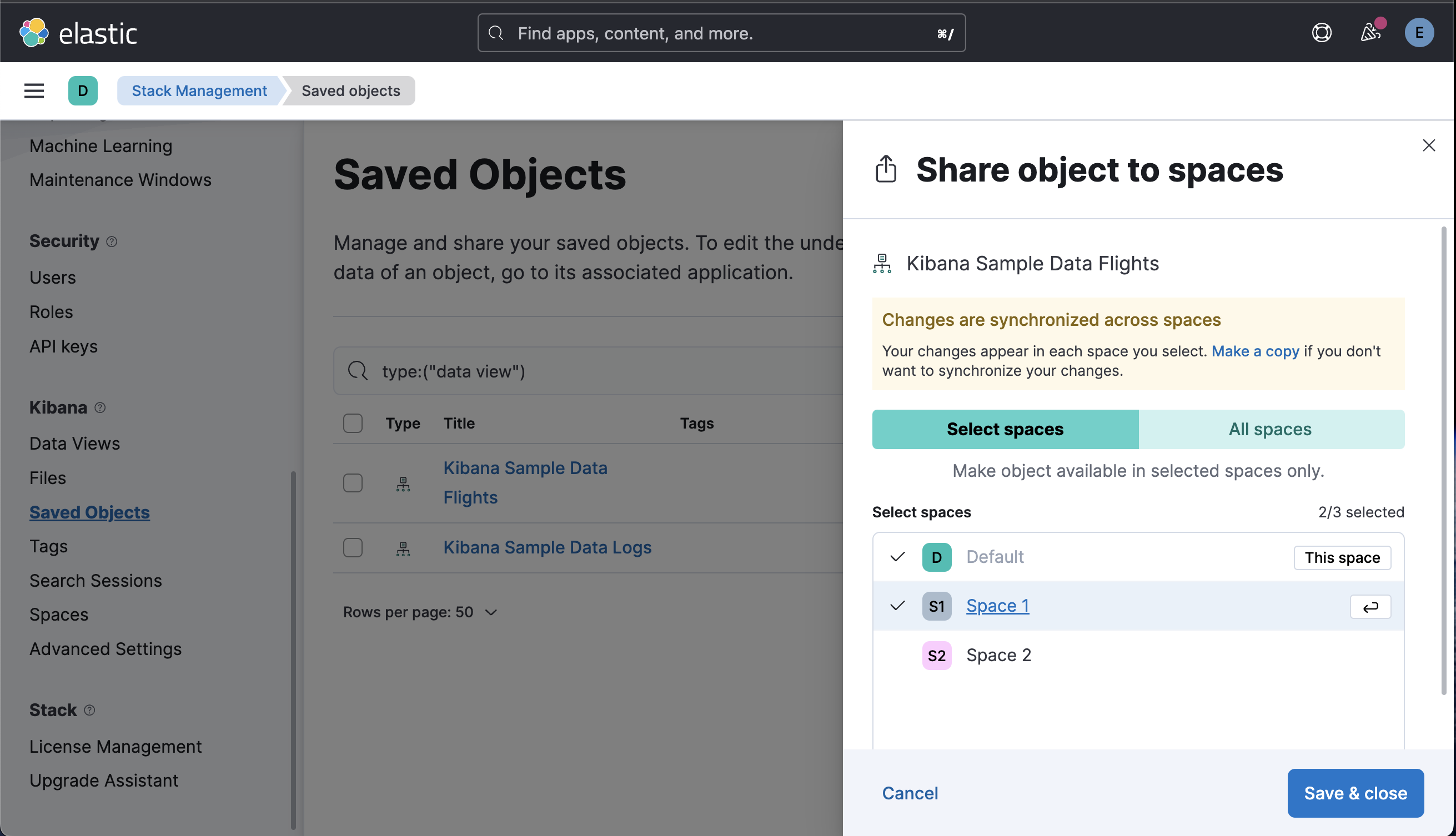Image resolution: width=1456 pixels, height=836 pixels.
Task: Click the Save & close button
Action: pyautogui.click(x=1355, y=793)
